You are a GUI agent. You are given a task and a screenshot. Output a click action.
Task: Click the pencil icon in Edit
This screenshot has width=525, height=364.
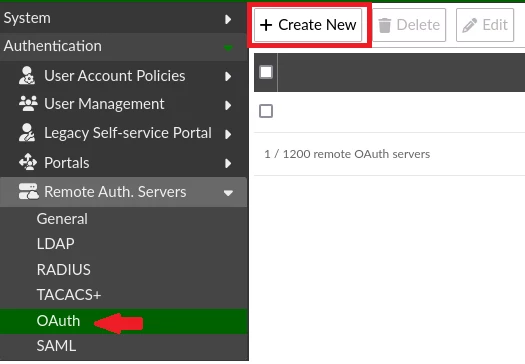coord(469,25)
